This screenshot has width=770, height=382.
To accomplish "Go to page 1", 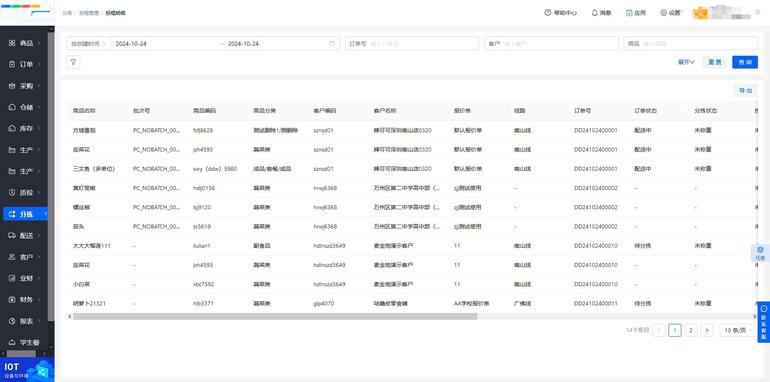I will (x=675, y=330).
